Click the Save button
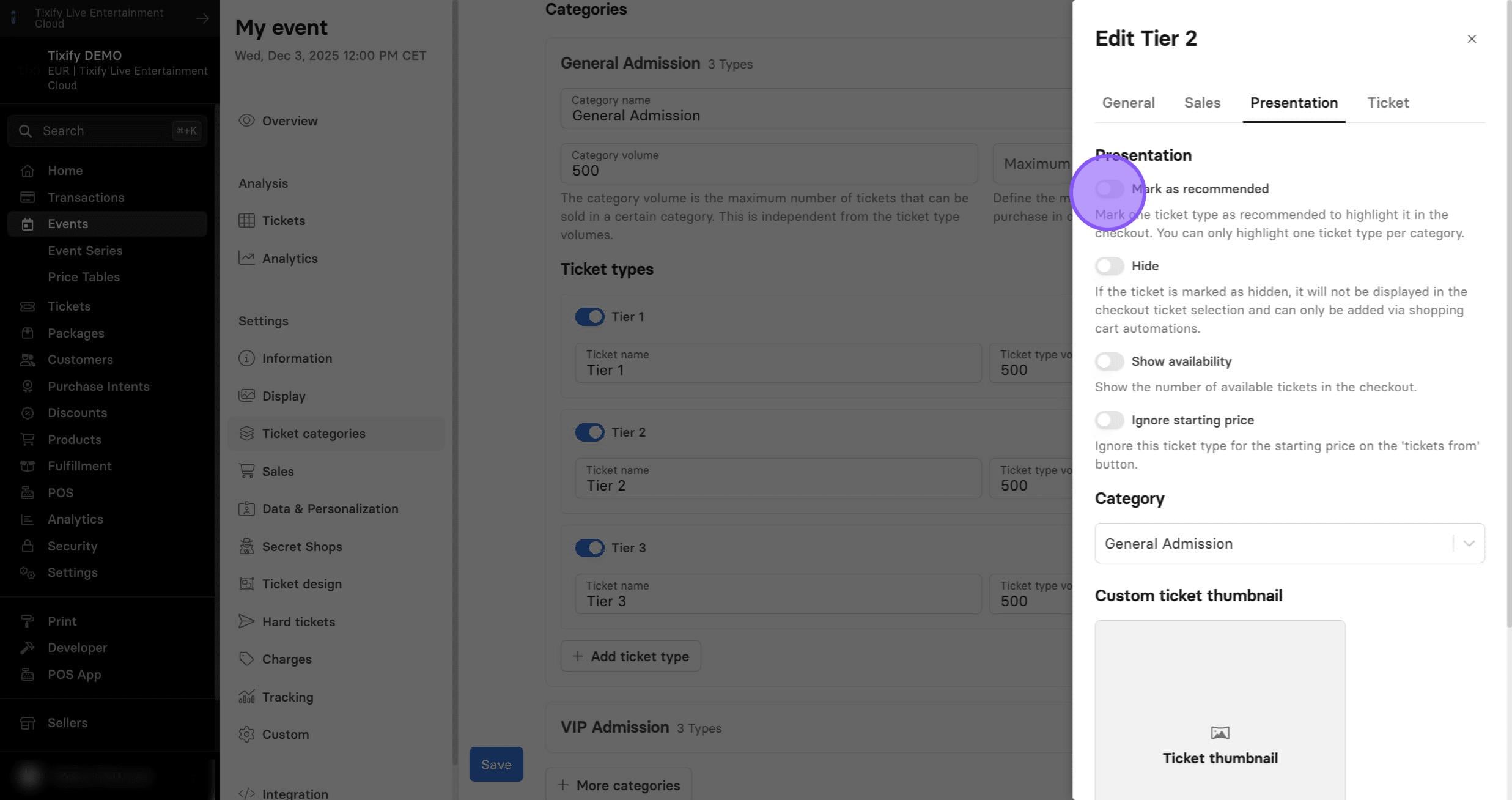Viewport: 1512px width, 800px height. 496,764
